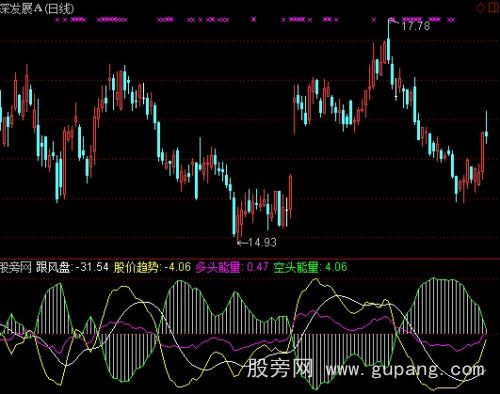Click the square panel icon at top right

click(x=493, y=7)
